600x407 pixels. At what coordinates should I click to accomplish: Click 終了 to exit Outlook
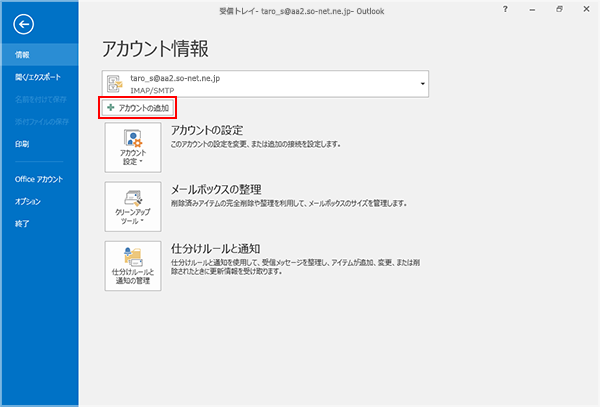[x=22, y=224]
